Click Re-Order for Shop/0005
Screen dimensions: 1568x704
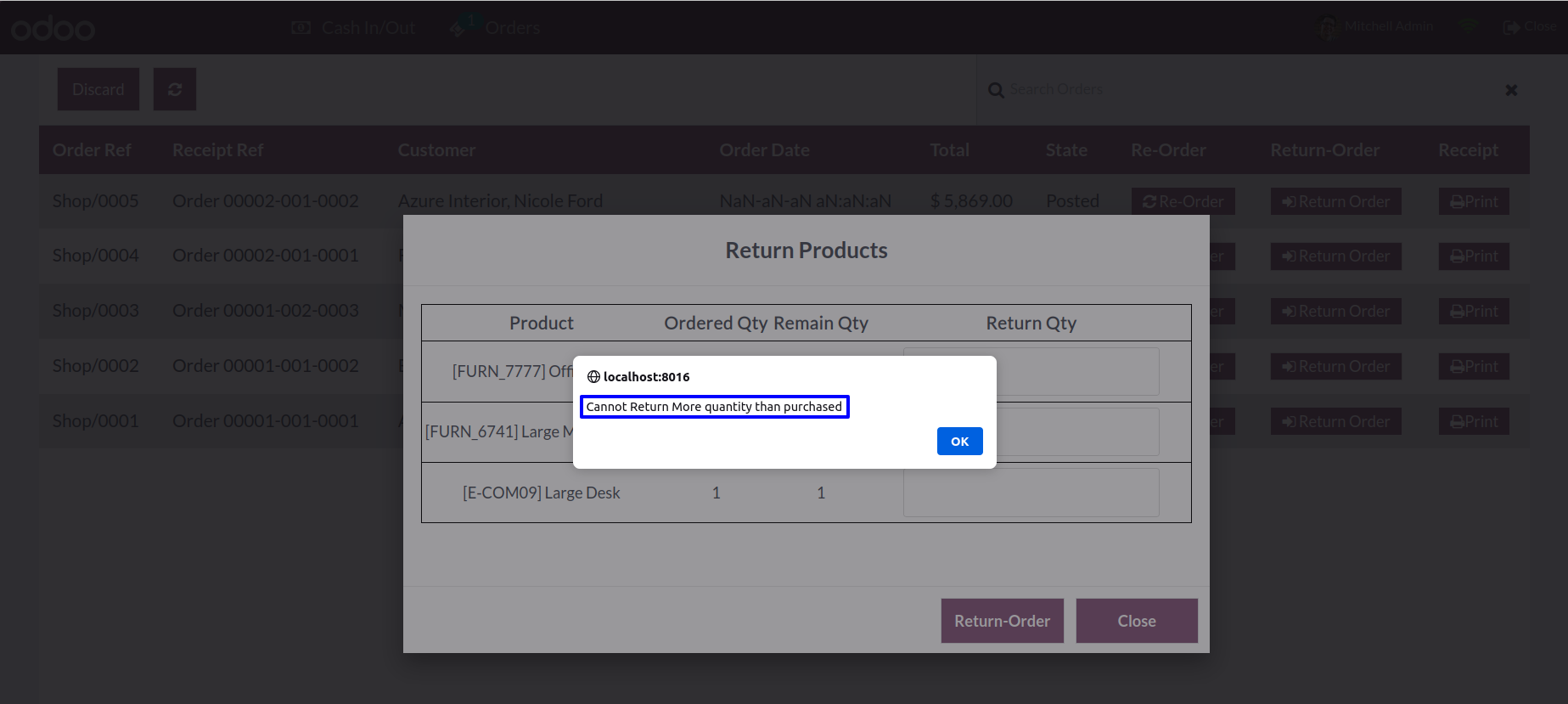(x=1183, y=201)
